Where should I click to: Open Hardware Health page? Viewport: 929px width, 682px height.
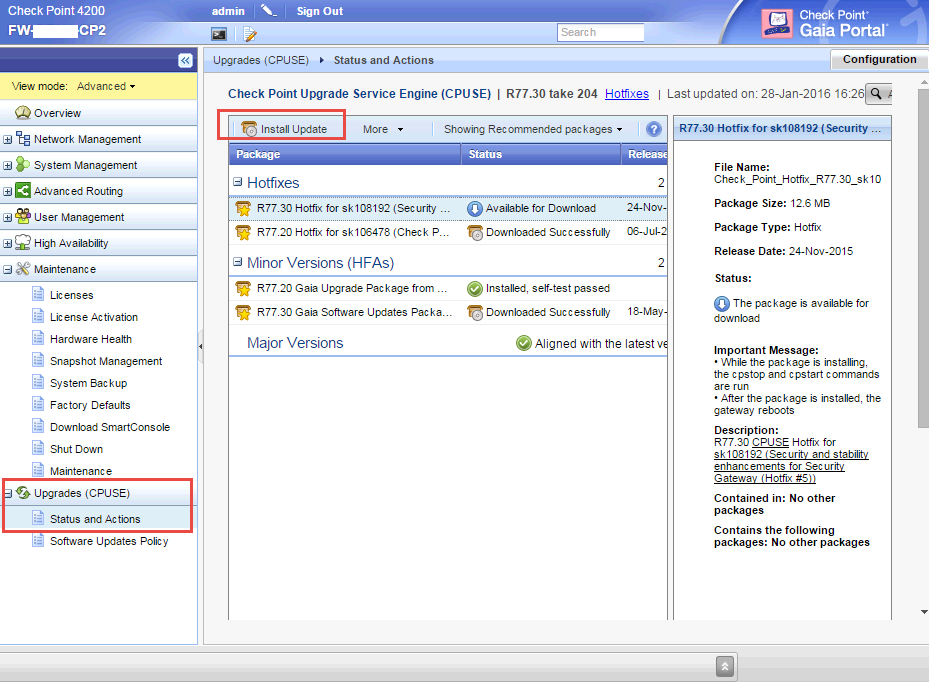(x=91, y=339)
